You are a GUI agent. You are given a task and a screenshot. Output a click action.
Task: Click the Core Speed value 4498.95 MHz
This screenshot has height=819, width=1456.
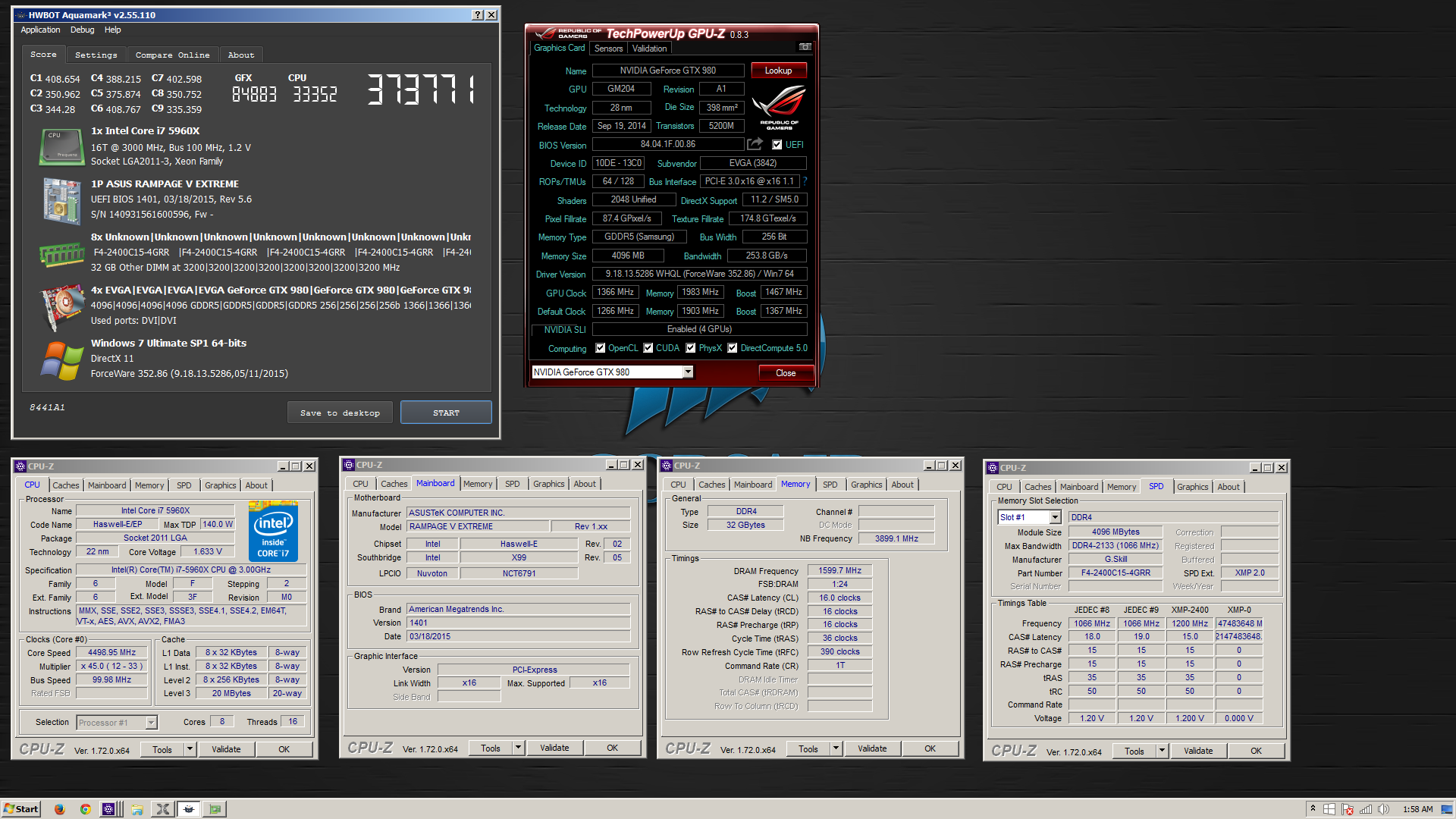[111, 652]
